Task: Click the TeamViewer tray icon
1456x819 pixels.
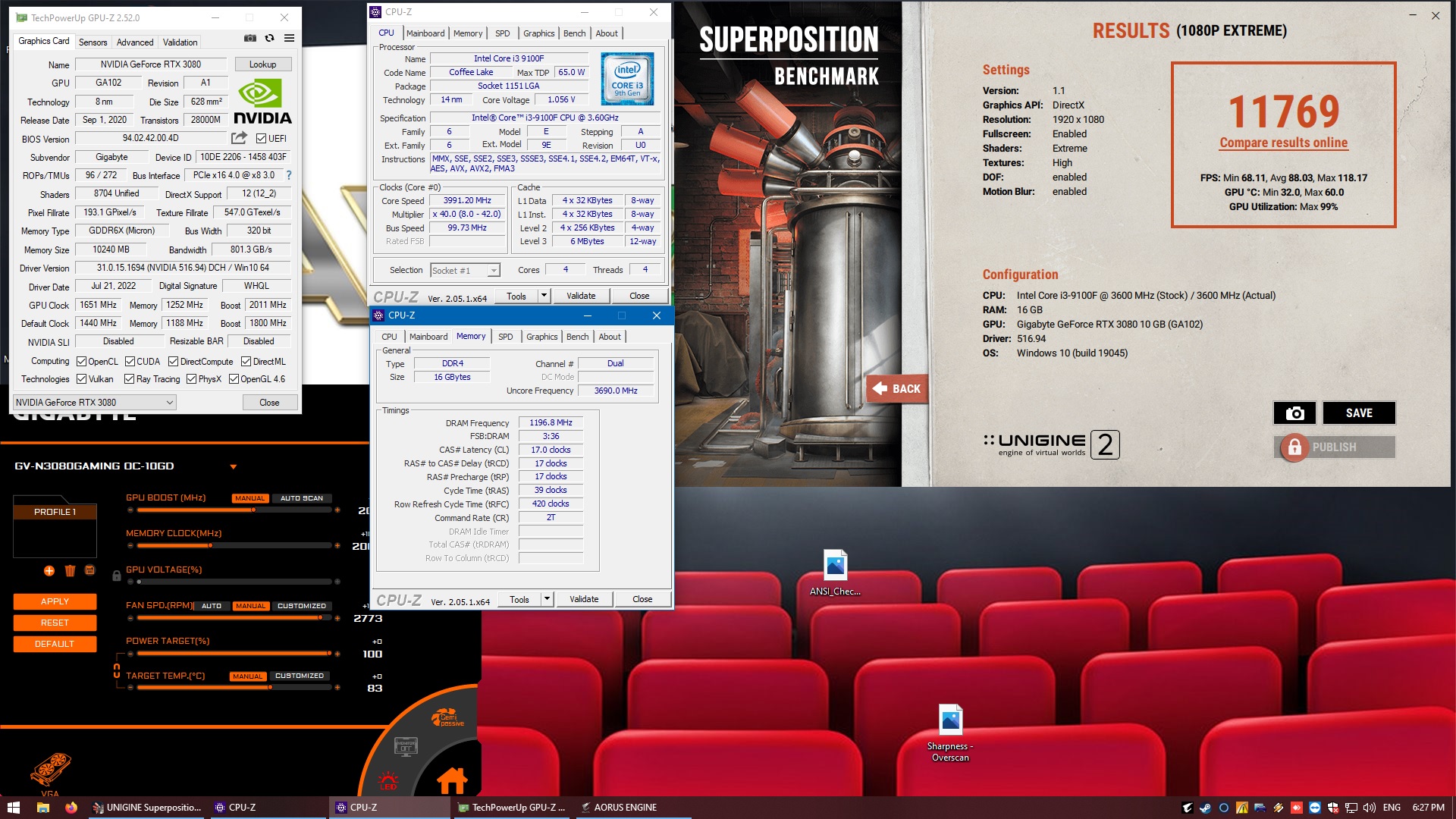Action: 1315,808
